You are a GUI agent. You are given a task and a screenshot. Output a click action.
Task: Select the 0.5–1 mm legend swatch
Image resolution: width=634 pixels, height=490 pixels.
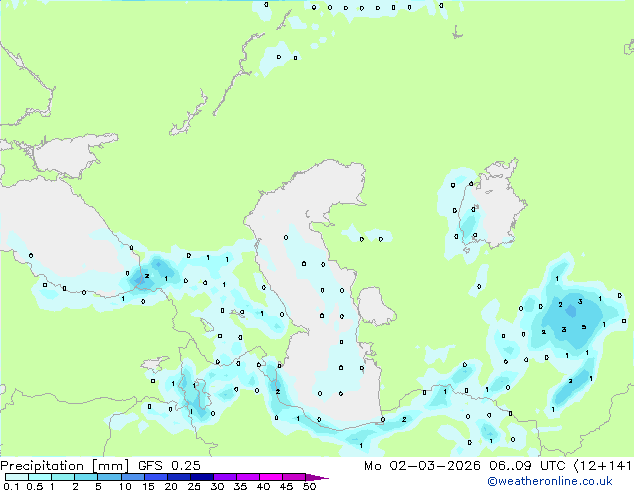40,477
